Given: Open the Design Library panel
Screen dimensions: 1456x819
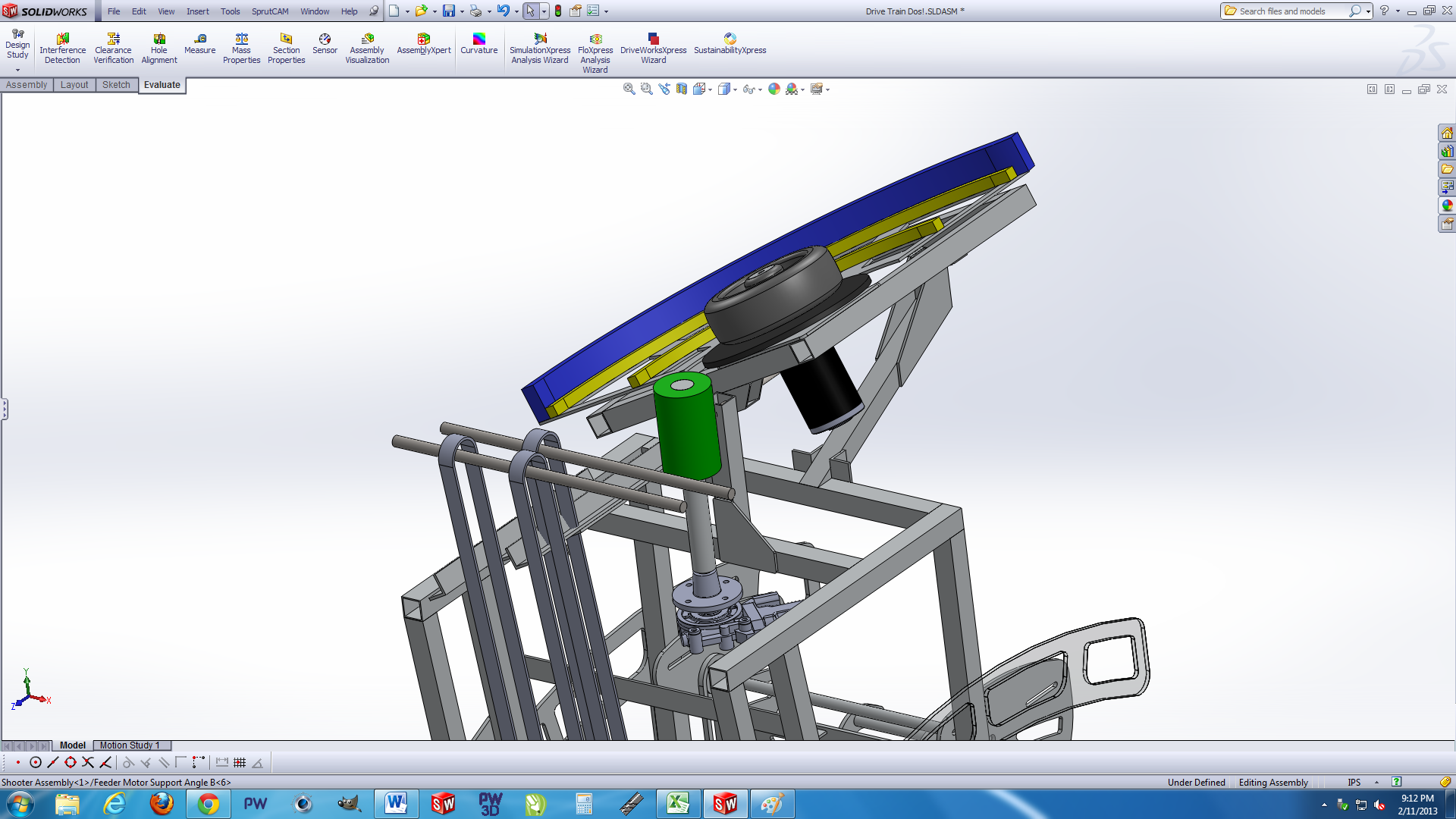Looking at the screenshot, I should [x=1447, y=152].
